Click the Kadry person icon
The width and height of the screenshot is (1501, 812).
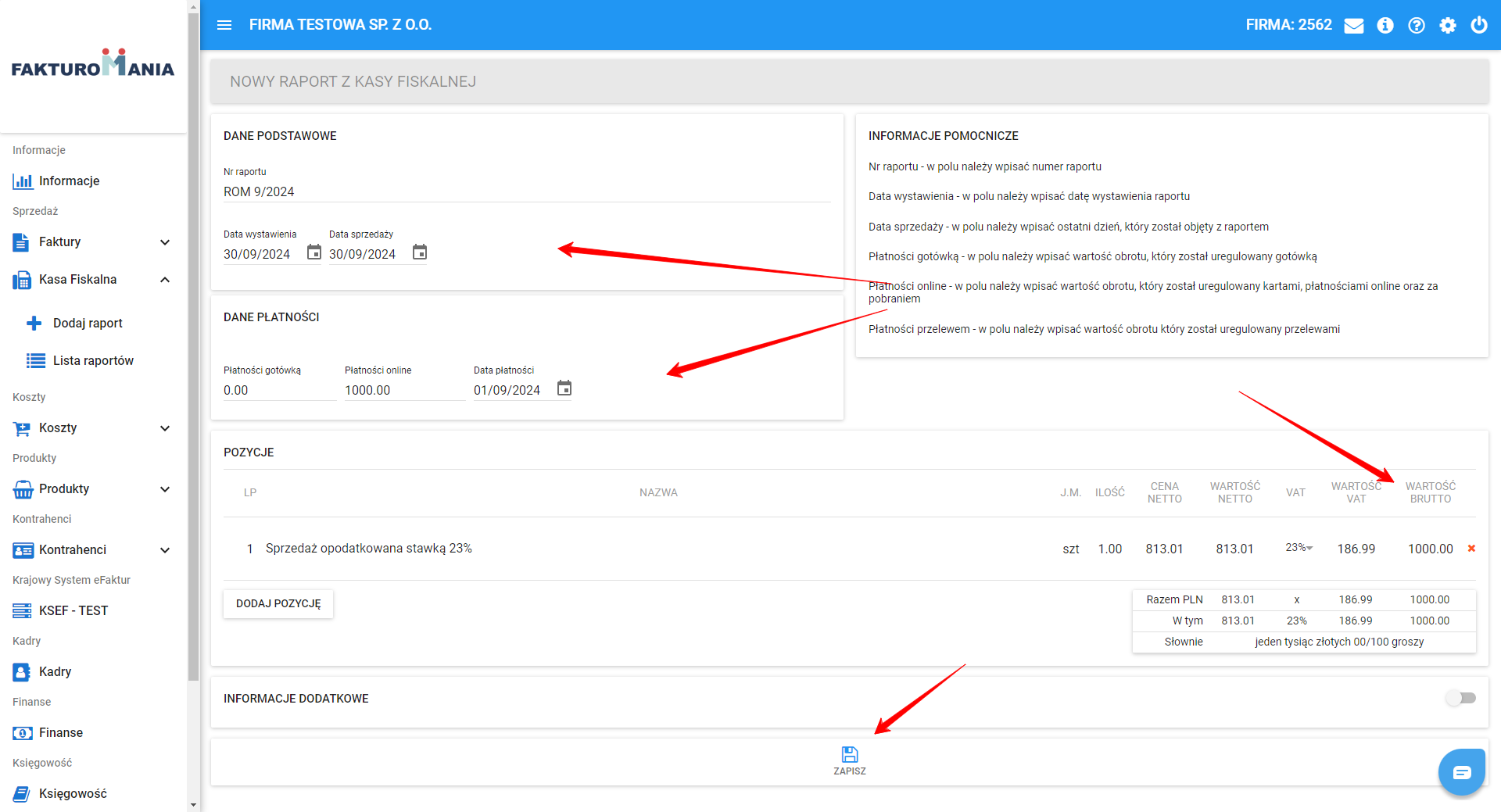tap(22, 672)
